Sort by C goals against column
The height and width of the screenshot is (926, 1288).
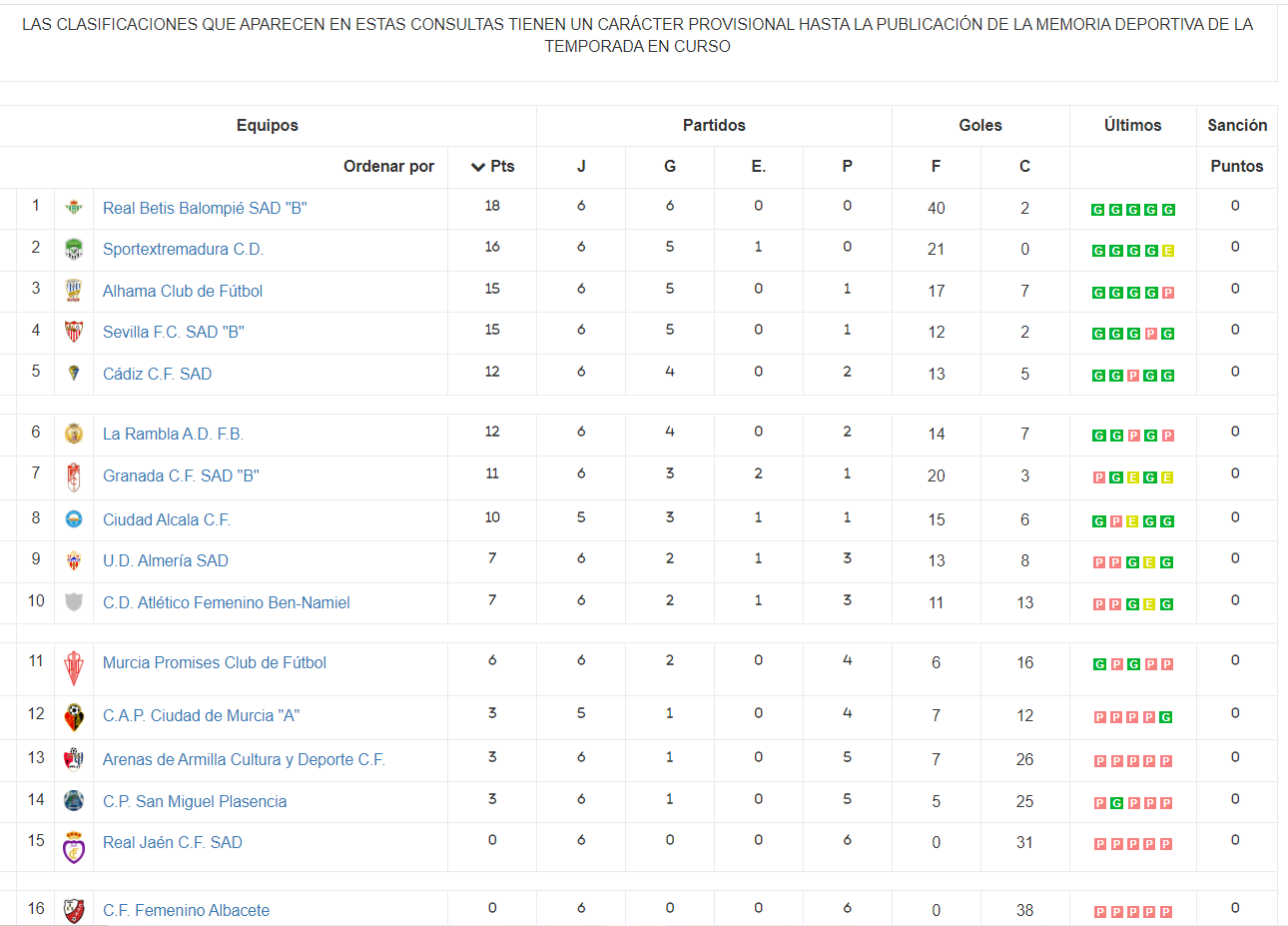click(x=1024, y=166)
